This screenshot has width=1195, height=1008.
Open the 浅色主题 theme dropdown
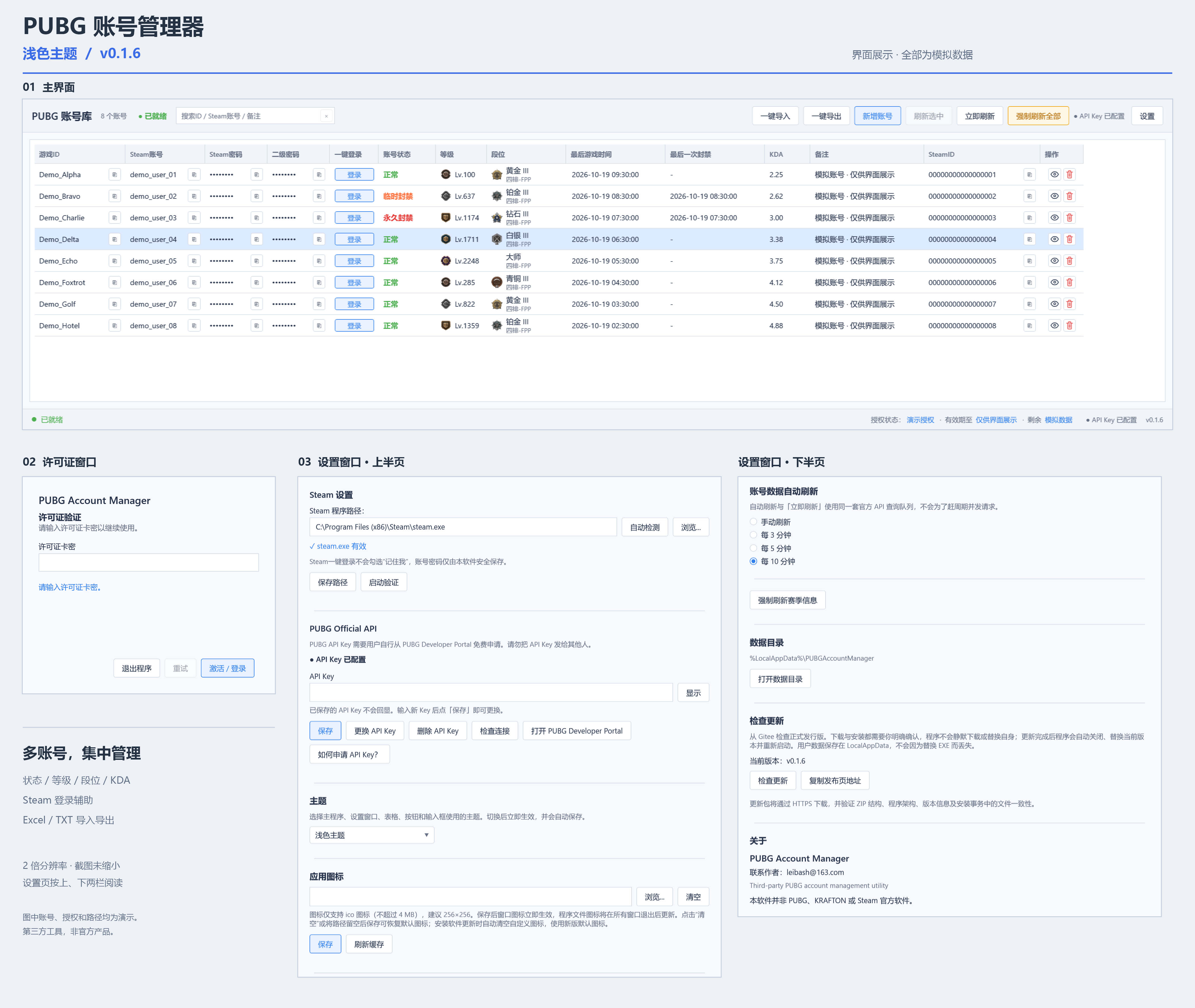click(371, 835)
